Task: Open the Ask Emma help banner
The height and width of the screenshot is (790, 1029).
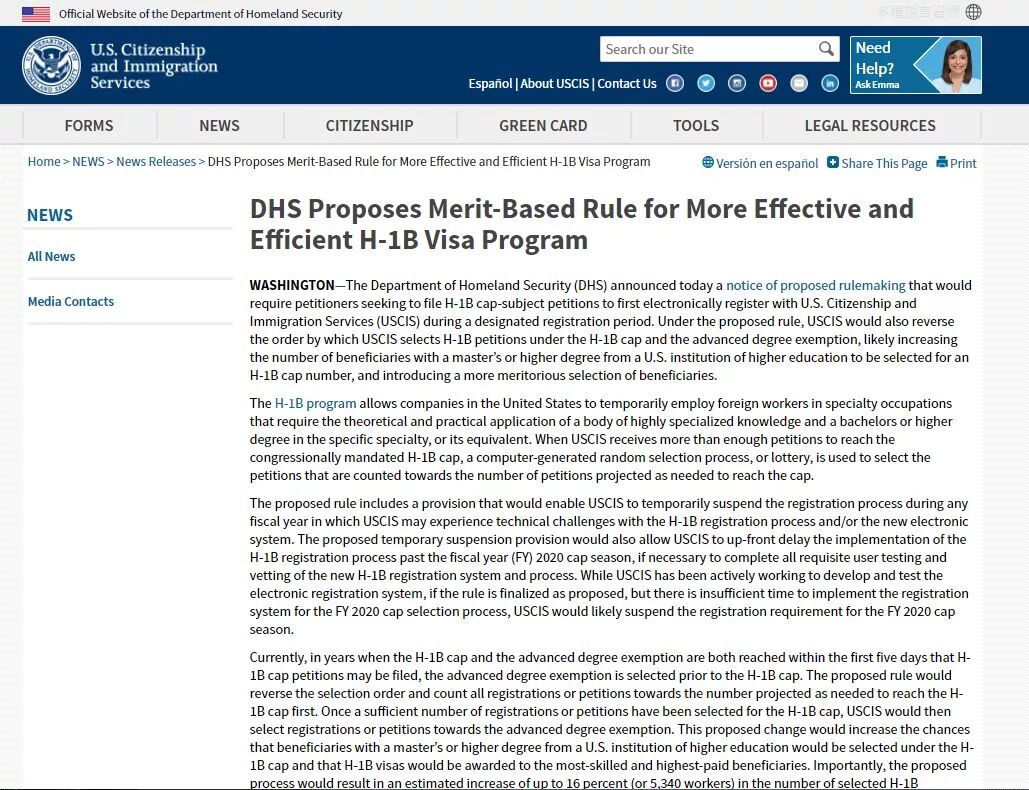Action: (915, 65)
